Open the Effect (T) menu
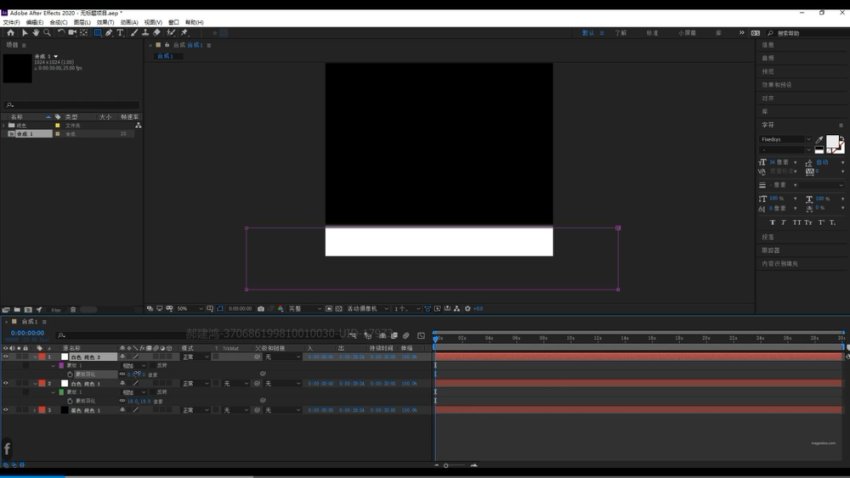Viewport: 850px width, 478px height. tap(105, 22)
